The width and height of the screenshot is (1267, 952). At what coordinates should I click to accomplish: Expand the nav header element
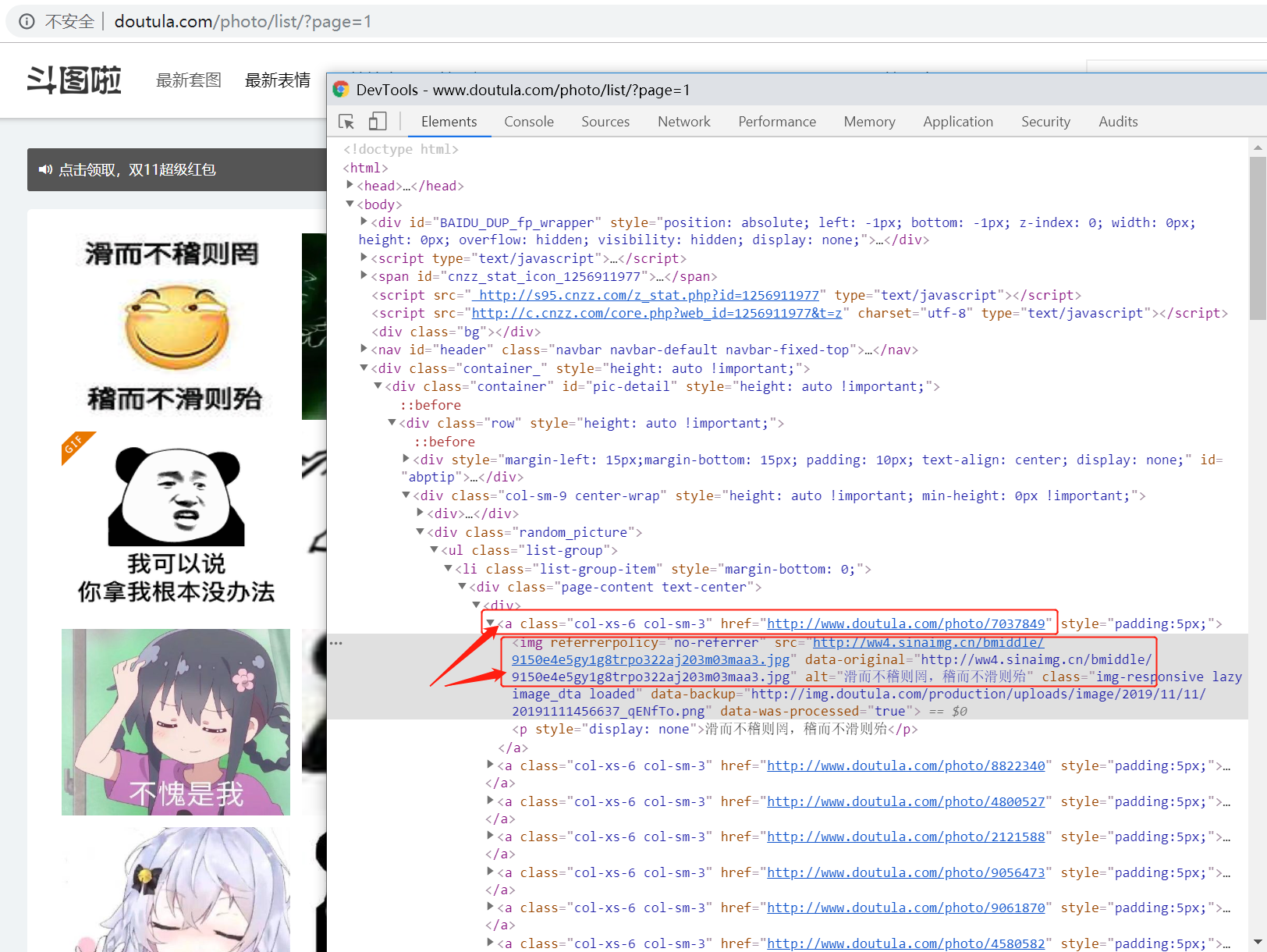364,349
